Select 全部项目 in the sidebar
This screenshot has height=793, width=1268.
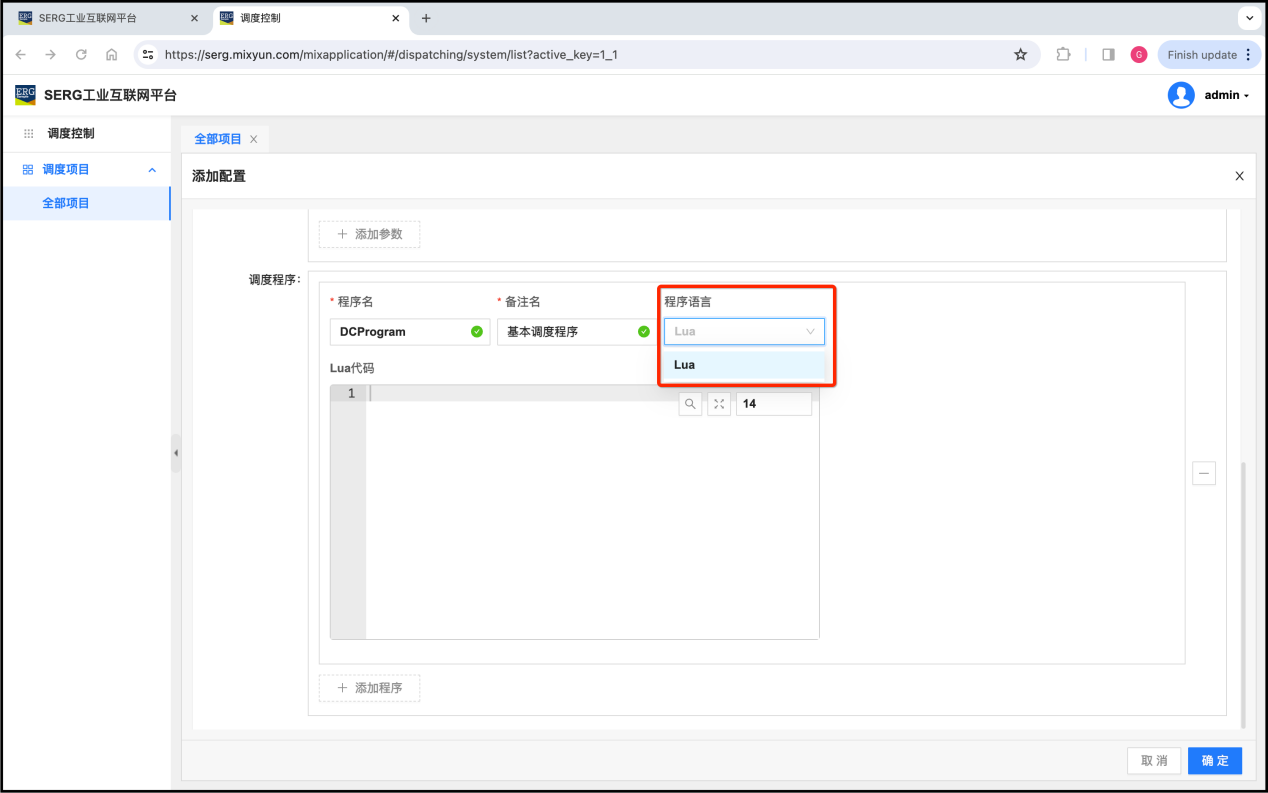coord(66,203)
